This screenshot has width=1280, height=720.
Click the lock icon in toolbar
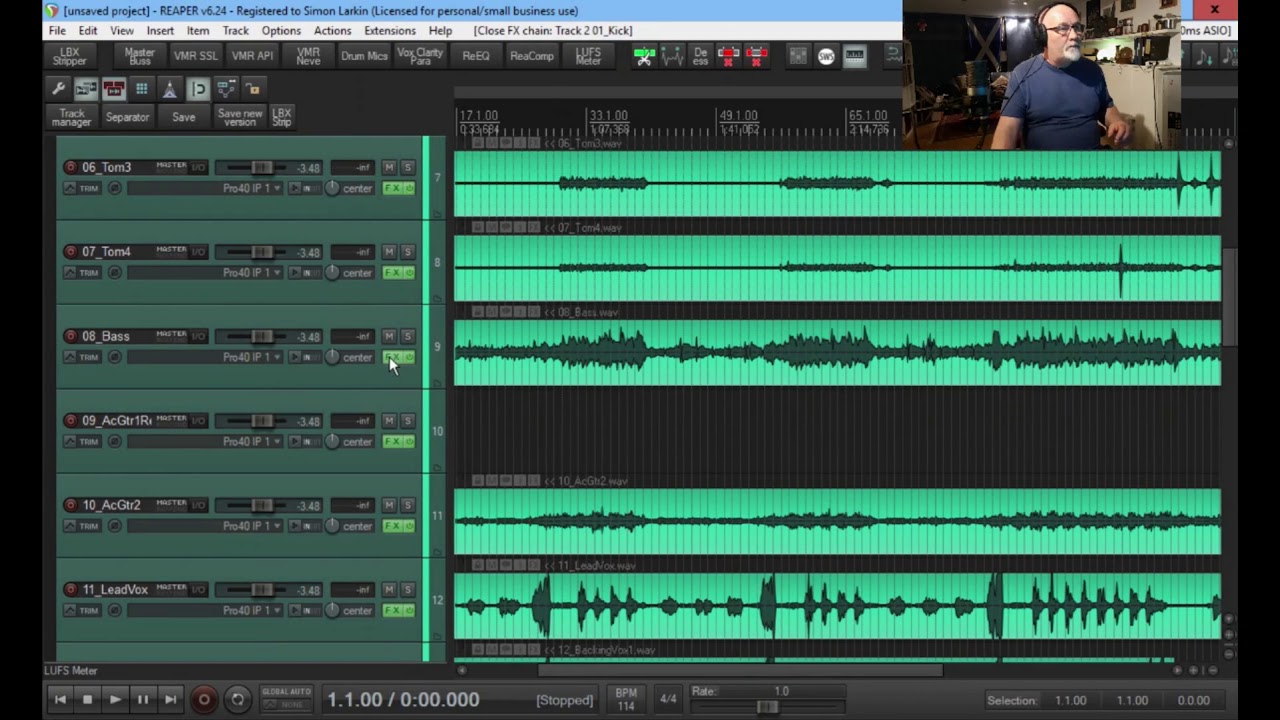point(253,89)
